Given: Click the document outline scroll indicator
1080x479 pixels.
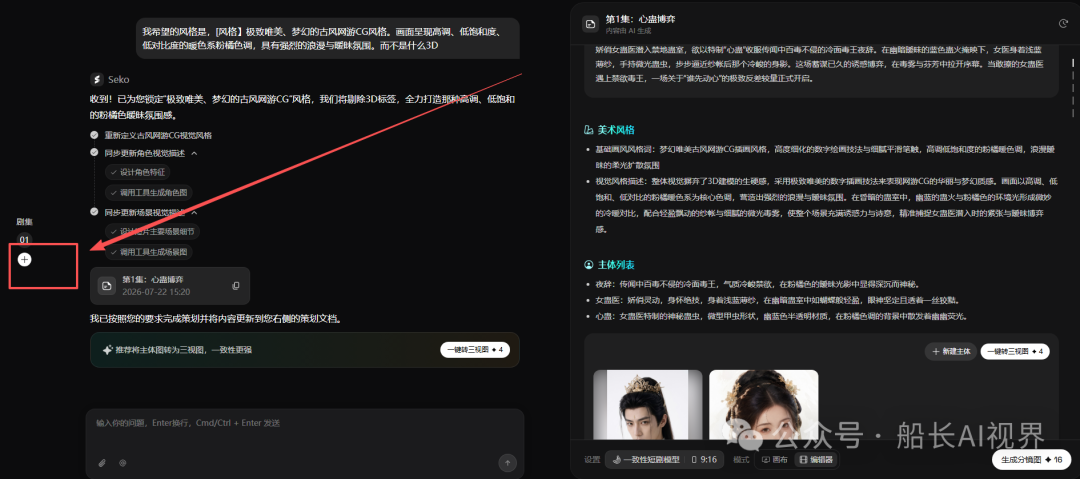Looking at the screenshot, I should tap(1072, 86).
